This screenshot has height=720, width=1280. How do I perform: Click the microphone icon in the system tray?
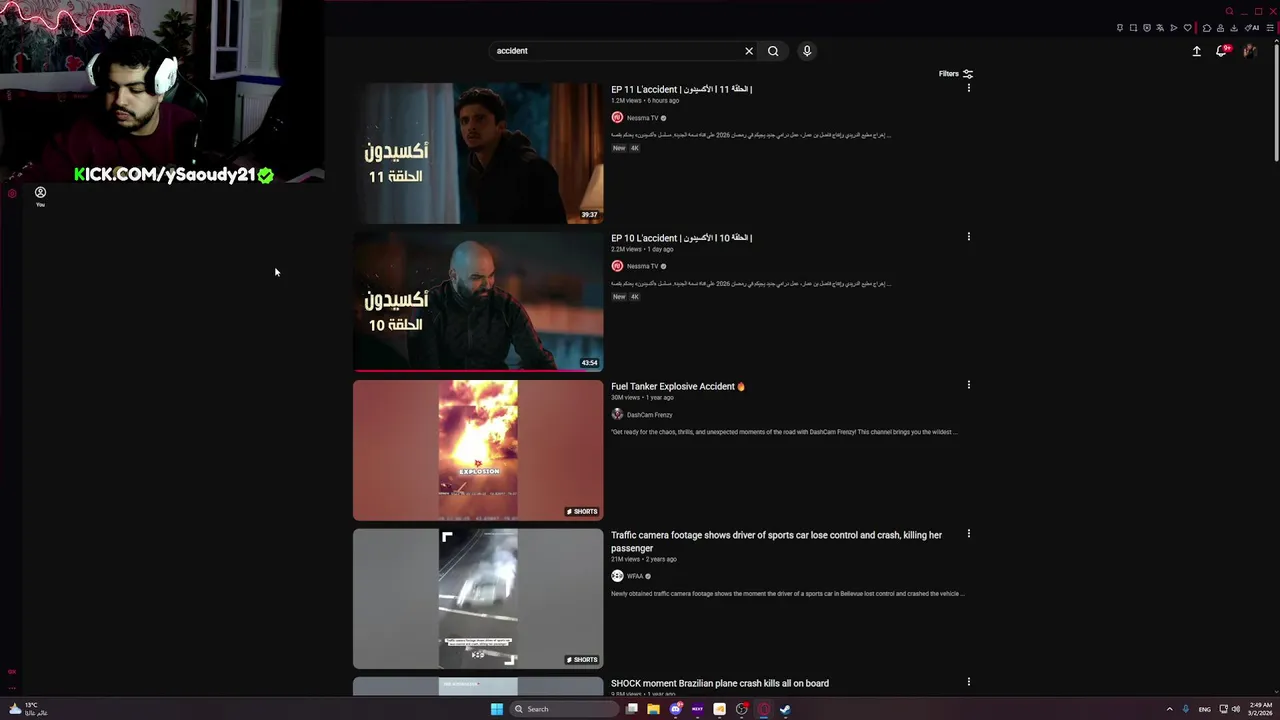click(1186, 709)
